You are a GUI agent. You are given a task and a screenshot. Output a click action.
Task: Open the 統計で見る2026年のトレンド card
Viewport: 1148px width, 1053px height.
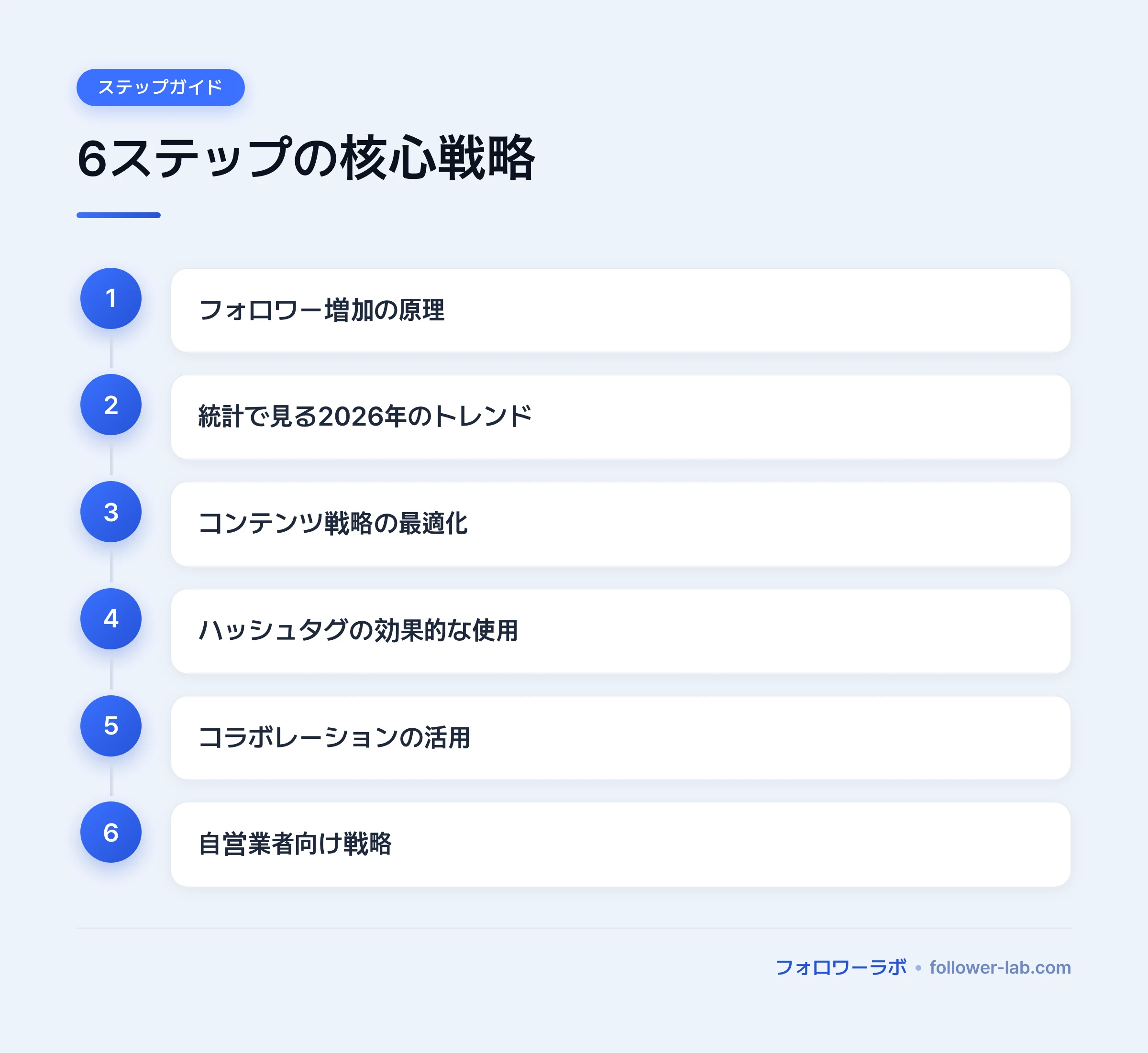click(x=620, y=417)
